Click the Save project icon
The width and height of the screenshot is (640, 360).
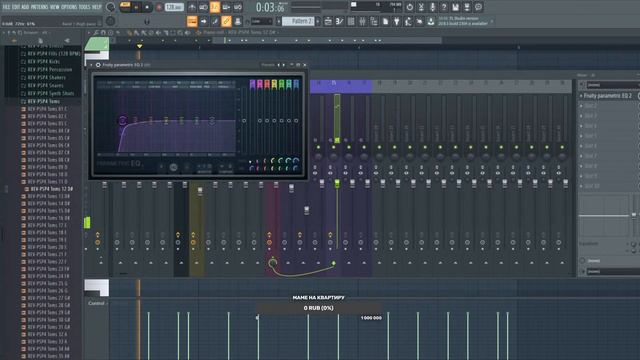pyautogui.click(x=455, y=7)
